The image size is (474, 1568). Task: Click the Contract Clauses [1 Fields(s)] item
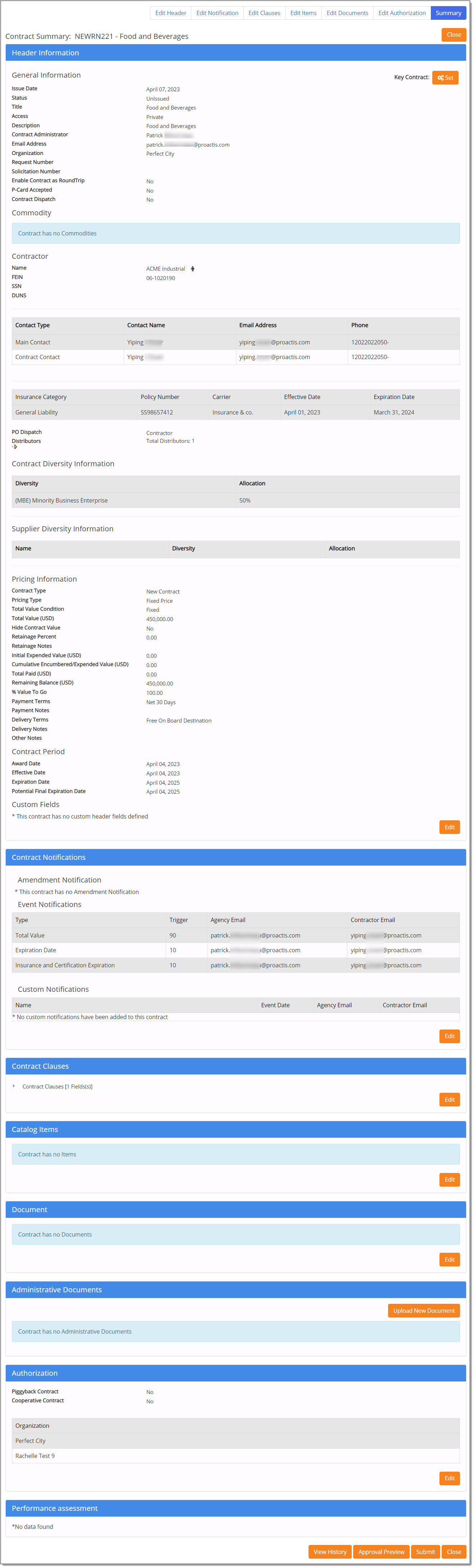57,1087
